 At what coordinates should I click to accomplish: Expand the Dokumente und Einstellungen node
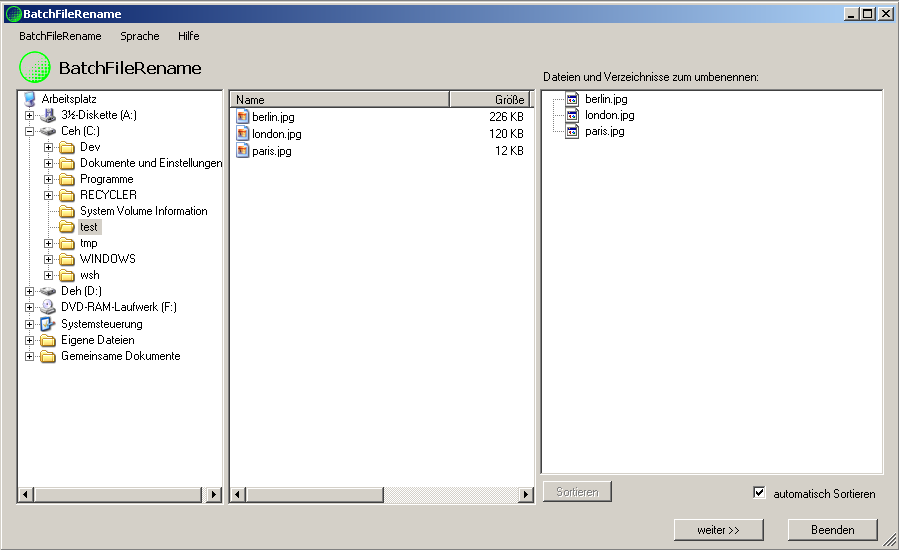[49, 163]
